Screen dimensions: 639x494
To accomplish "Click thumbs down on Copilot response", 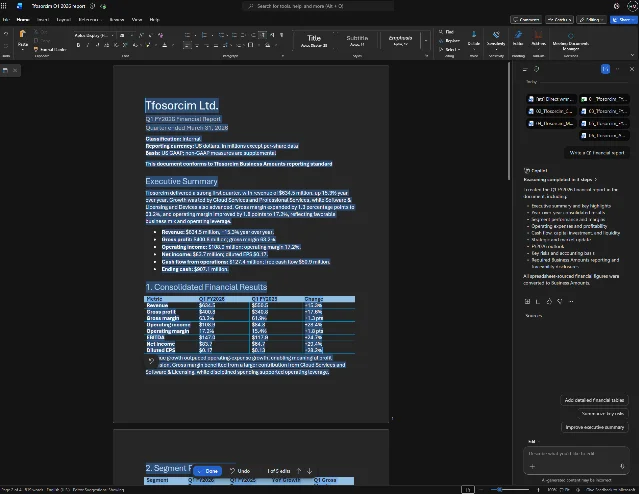I will [x=560, y=302].
